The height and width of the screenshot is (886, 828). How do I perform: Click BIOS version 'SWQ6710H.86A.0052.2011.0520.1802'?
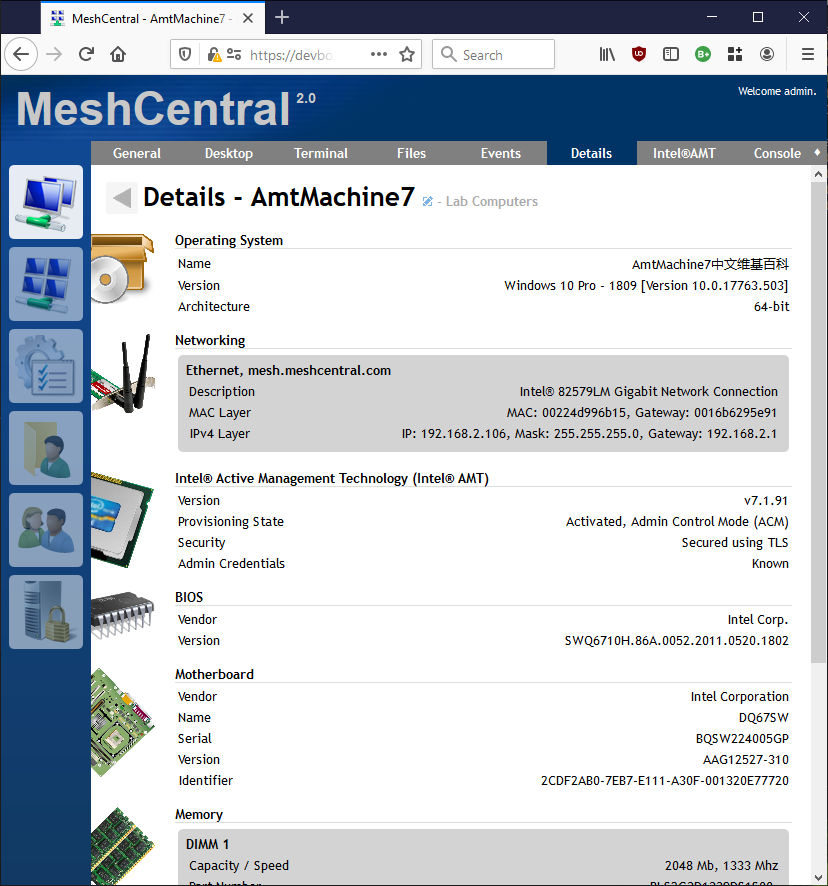pyautogui.click(x=677, y=640)
